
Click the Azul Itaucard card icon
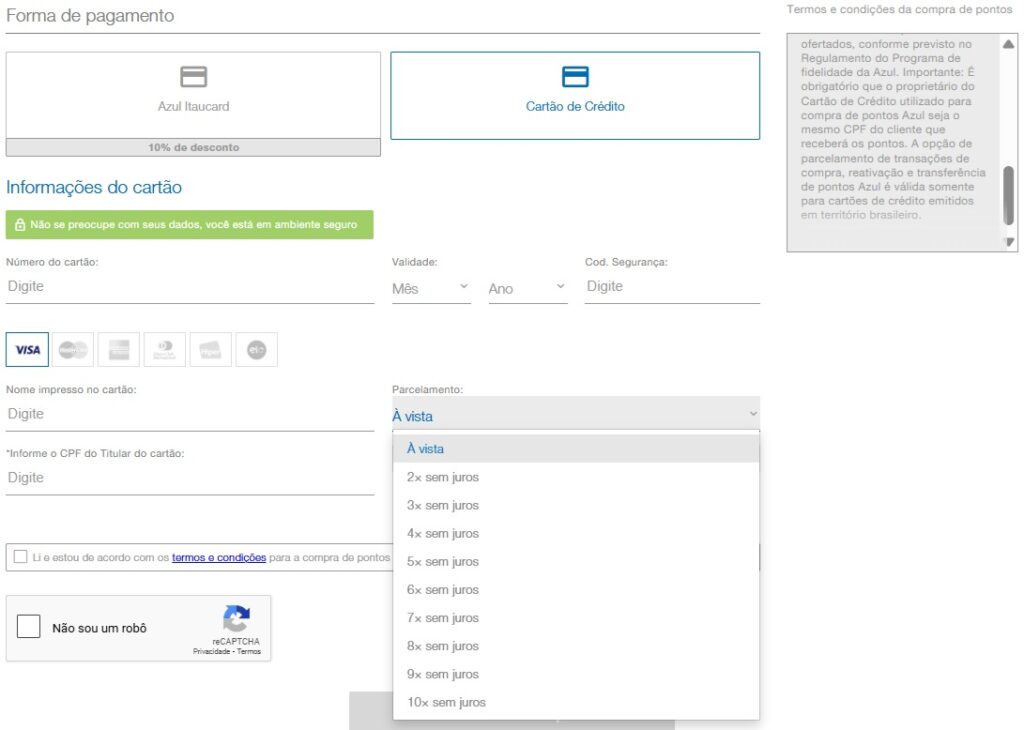coord(193,76)
